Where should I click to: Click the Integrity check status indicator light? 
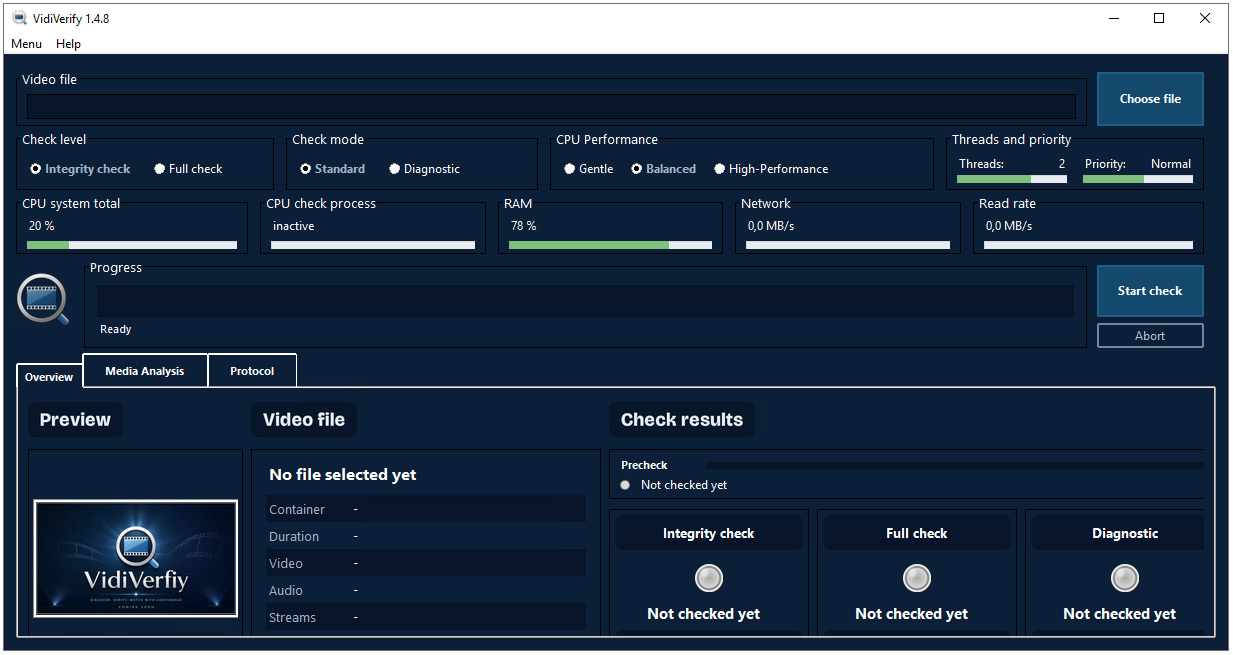click(x=708, y=578)
